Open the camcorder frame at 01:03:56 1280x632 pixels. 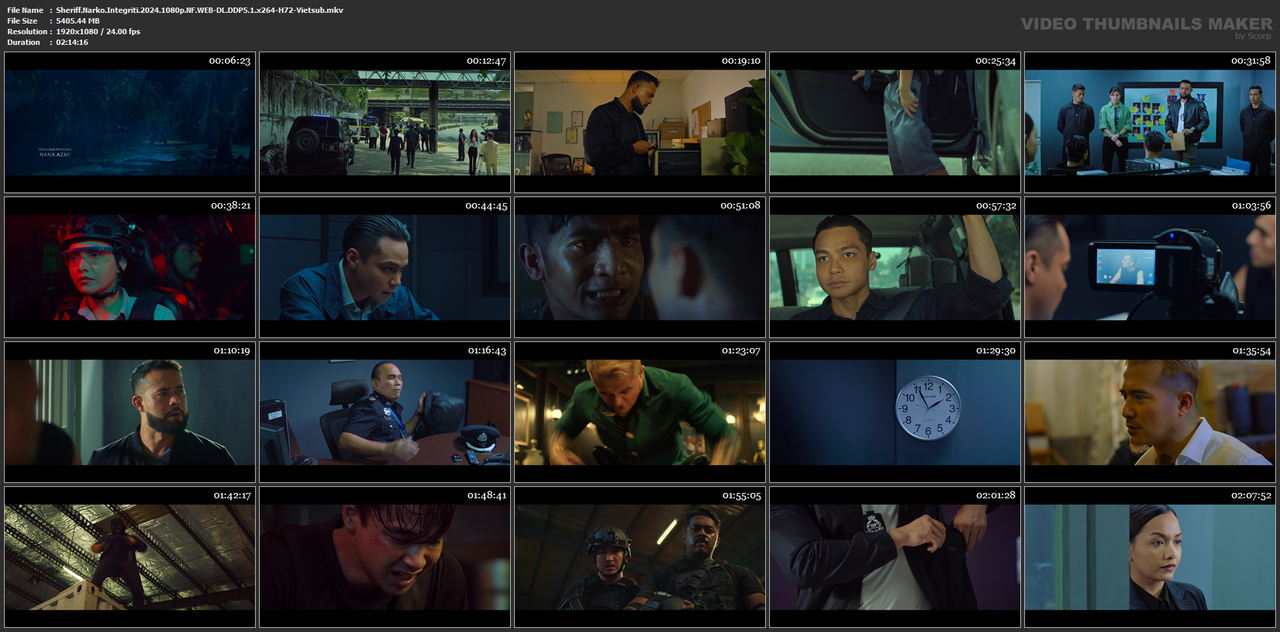pos(1150,268)
